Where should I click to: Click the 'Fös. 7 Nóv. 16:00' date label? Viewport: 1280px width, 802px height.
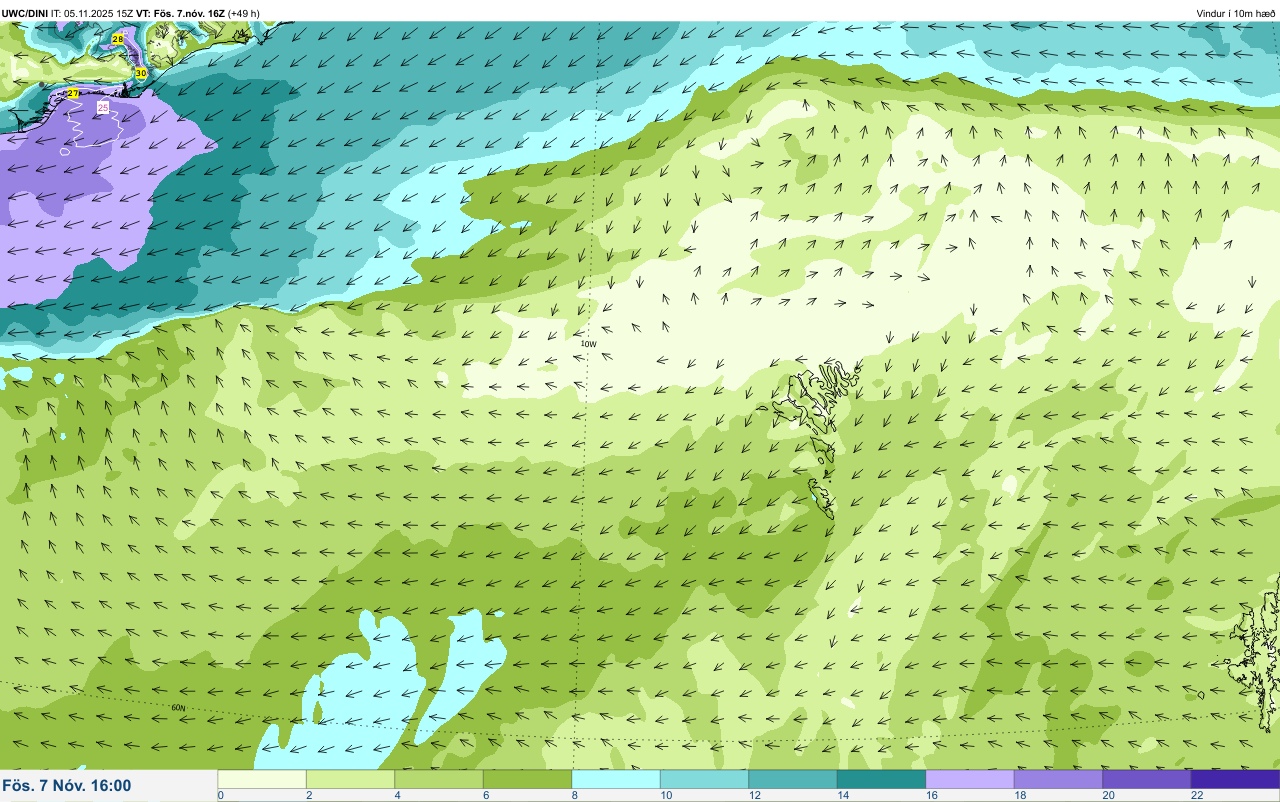66,785
